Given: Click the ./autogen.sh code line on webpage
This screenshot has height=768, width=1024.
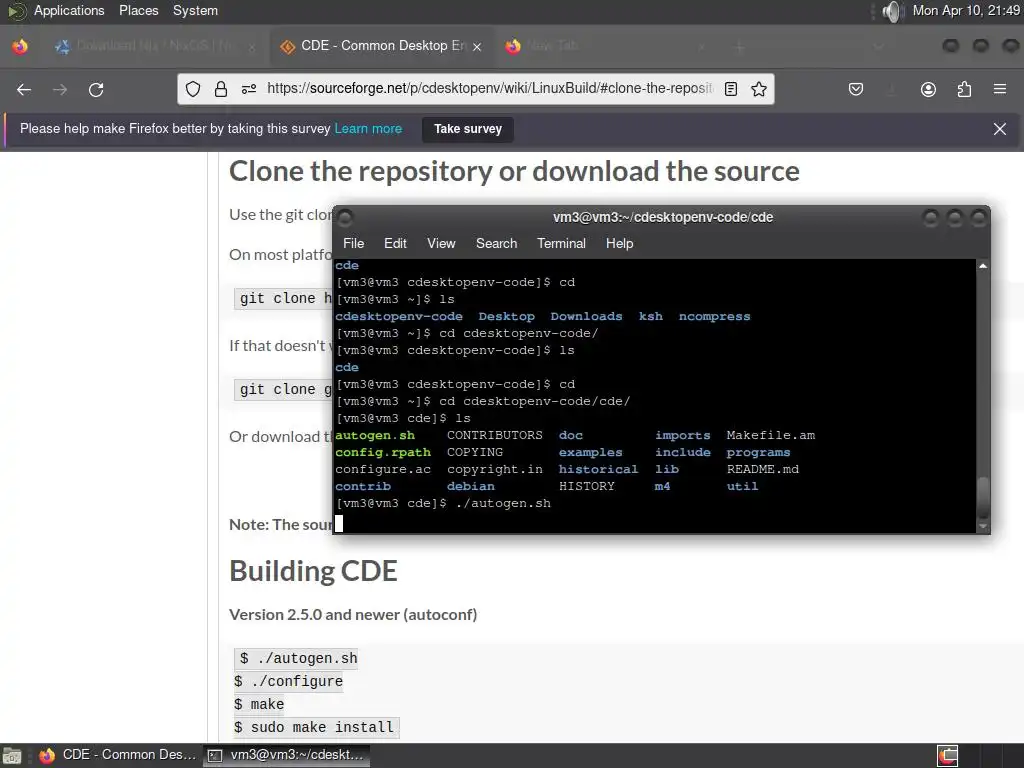Looking at the screenshot, I should click(298, 658).
